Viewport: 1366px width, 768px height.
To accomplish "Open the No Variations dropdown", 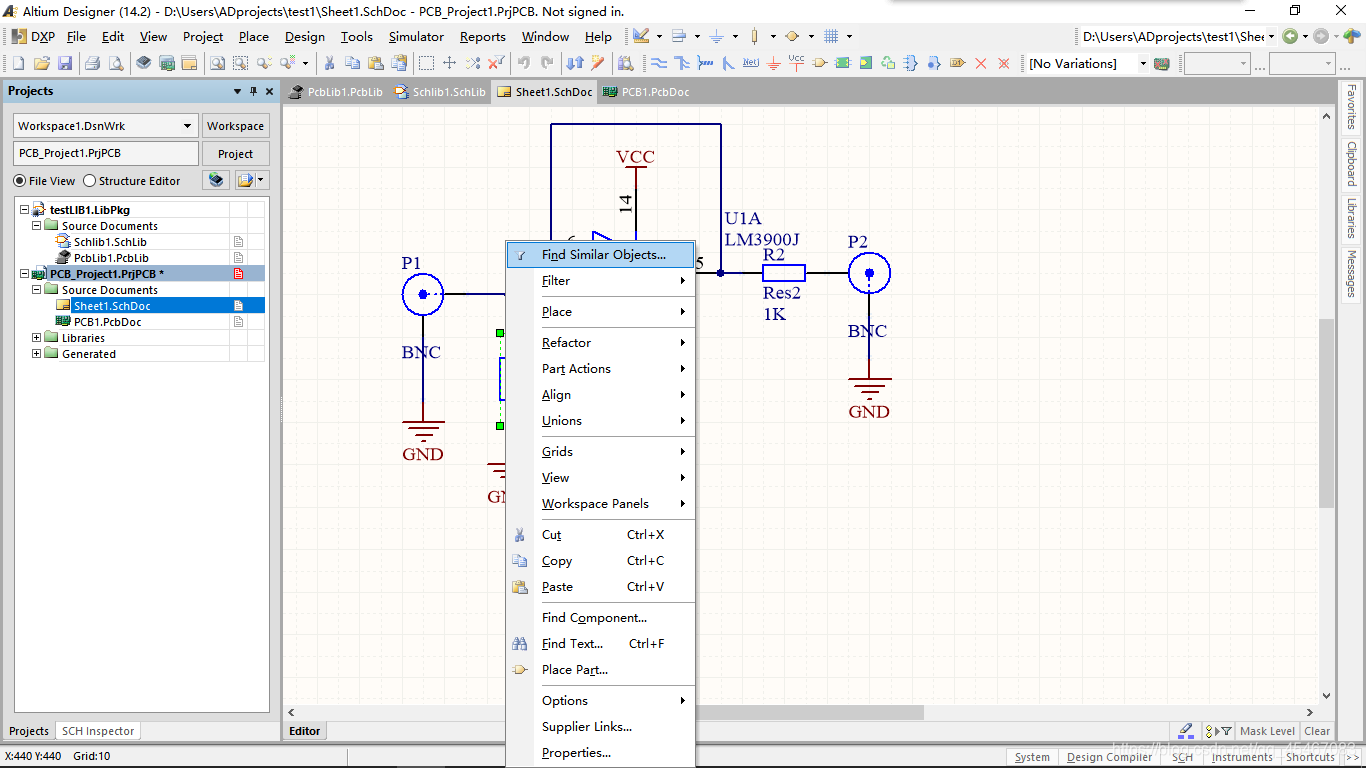I will click(1143, 63).
